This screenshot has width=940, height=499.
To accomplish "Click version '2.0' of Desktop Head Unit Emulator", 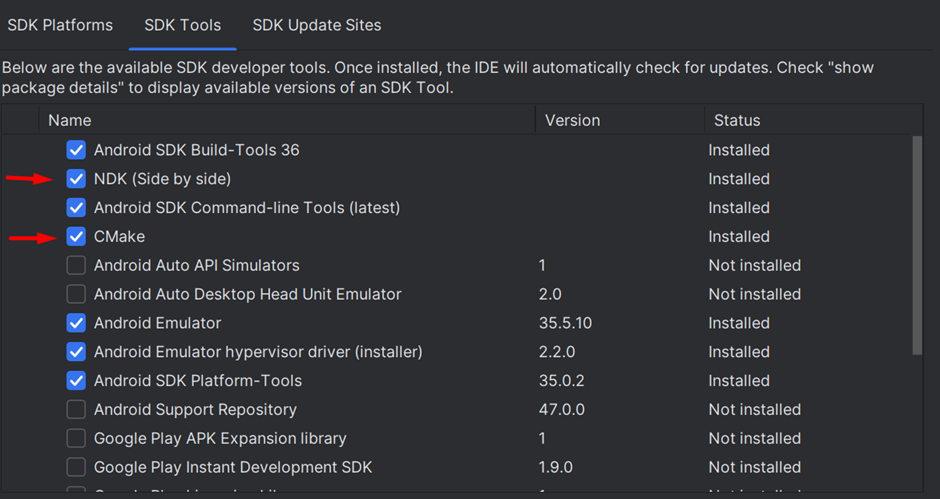I will (x=550, y=294).
